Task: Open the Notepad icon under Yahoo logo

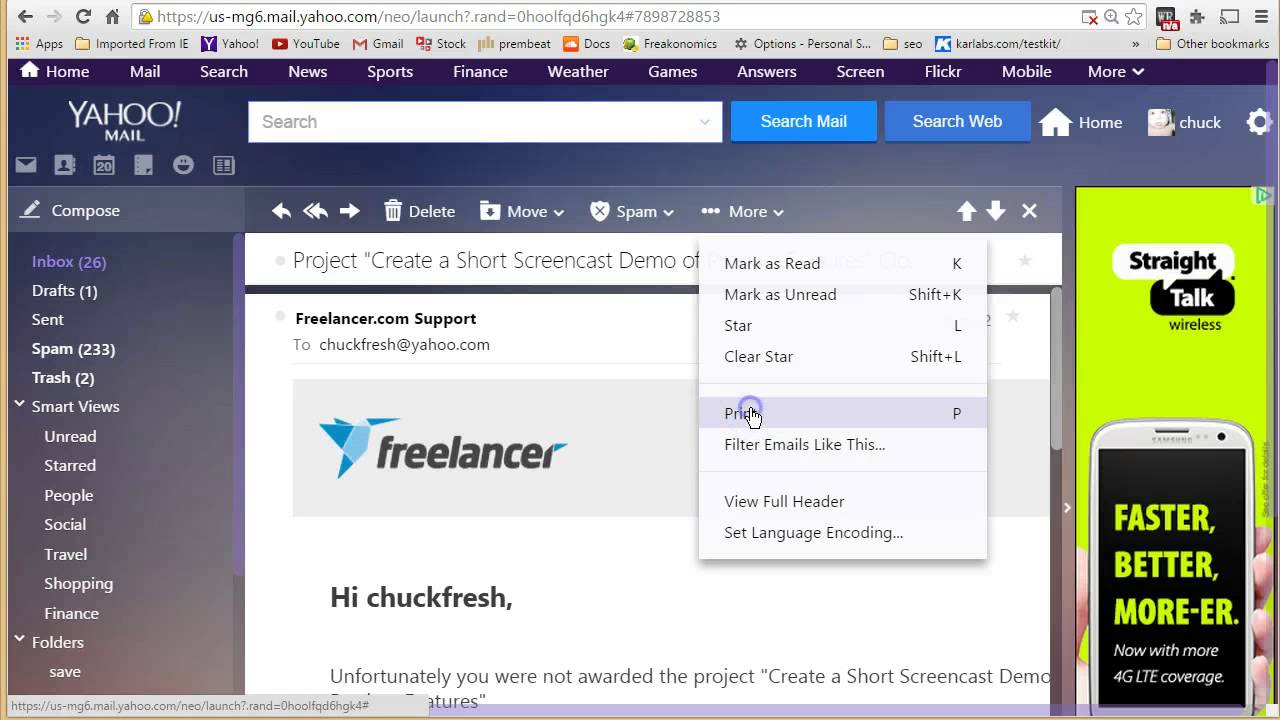Action: click(144, 165)
